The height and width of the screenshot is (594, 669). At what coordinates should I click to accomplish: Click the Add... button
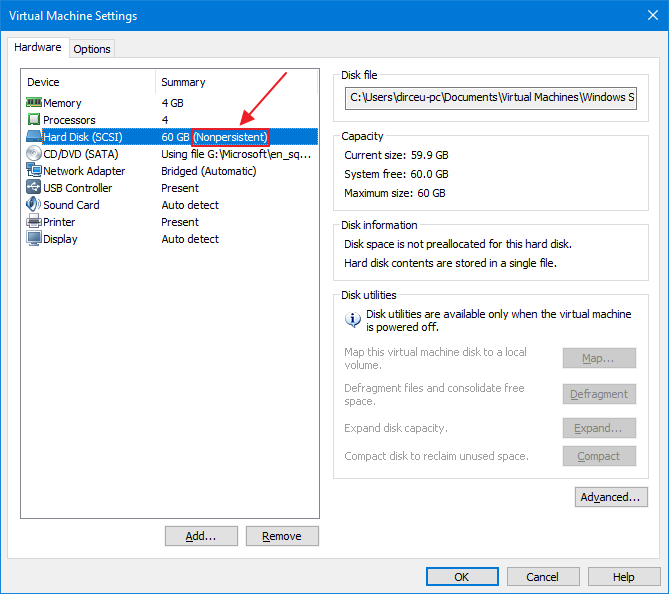click(201, 536)
